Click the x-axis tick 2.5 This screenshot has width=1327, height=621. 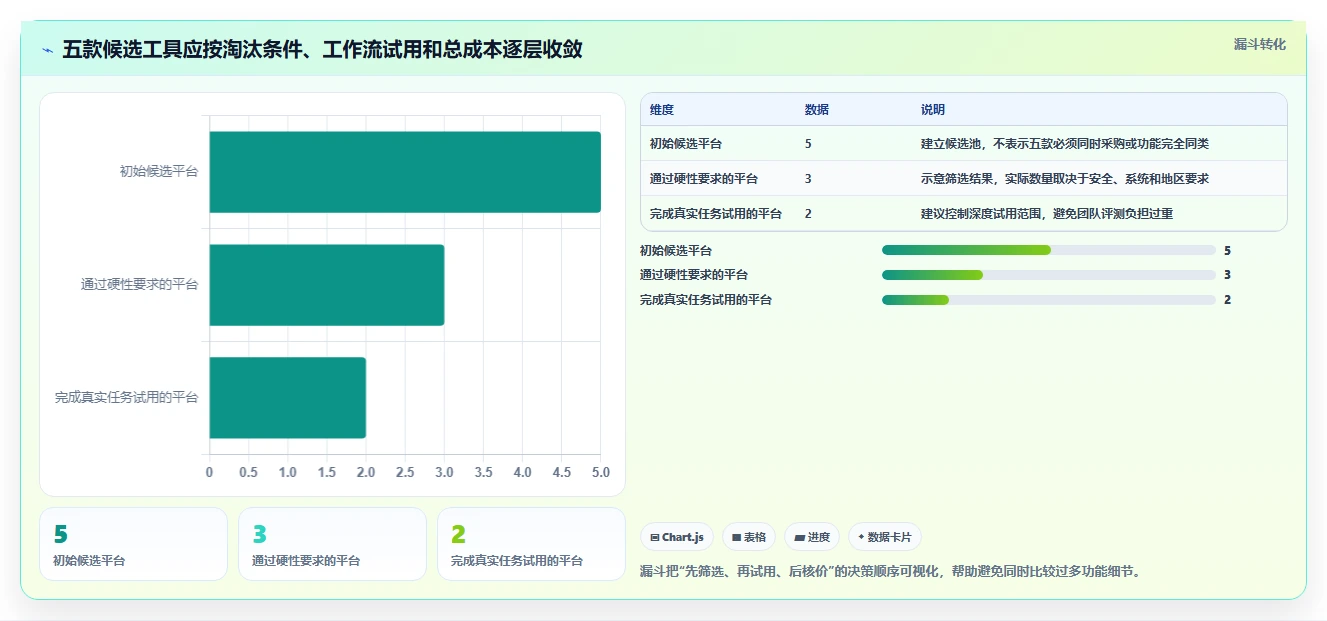[x=405, y=472]
